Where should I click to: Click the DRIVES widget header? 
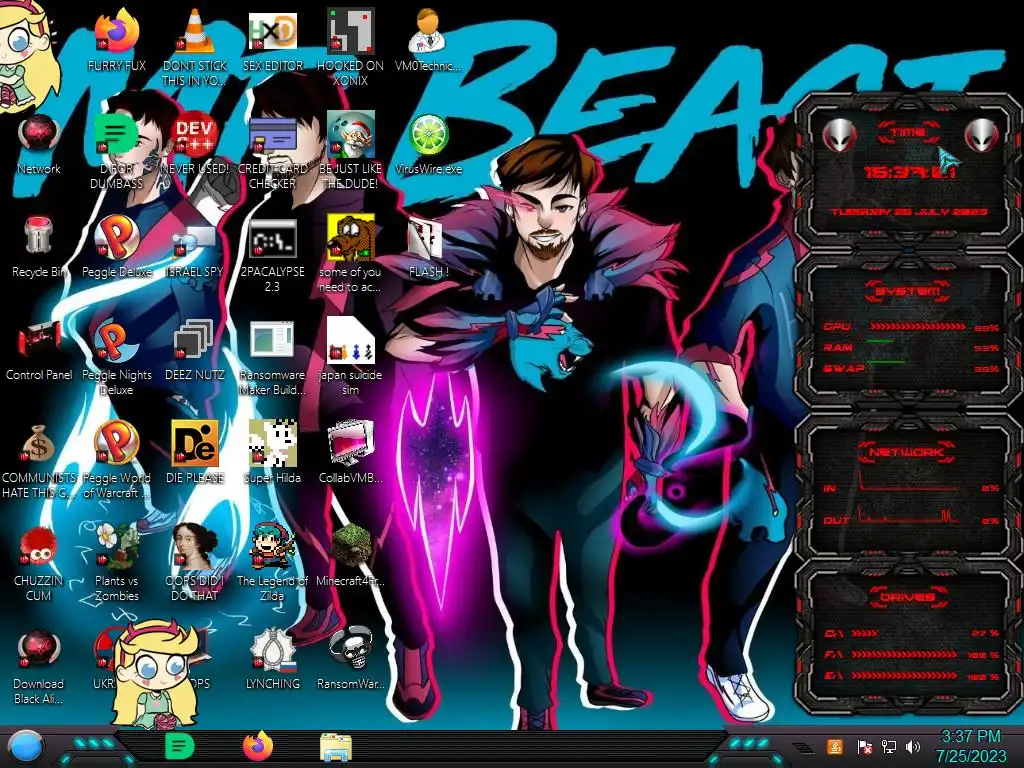[908, 597]
